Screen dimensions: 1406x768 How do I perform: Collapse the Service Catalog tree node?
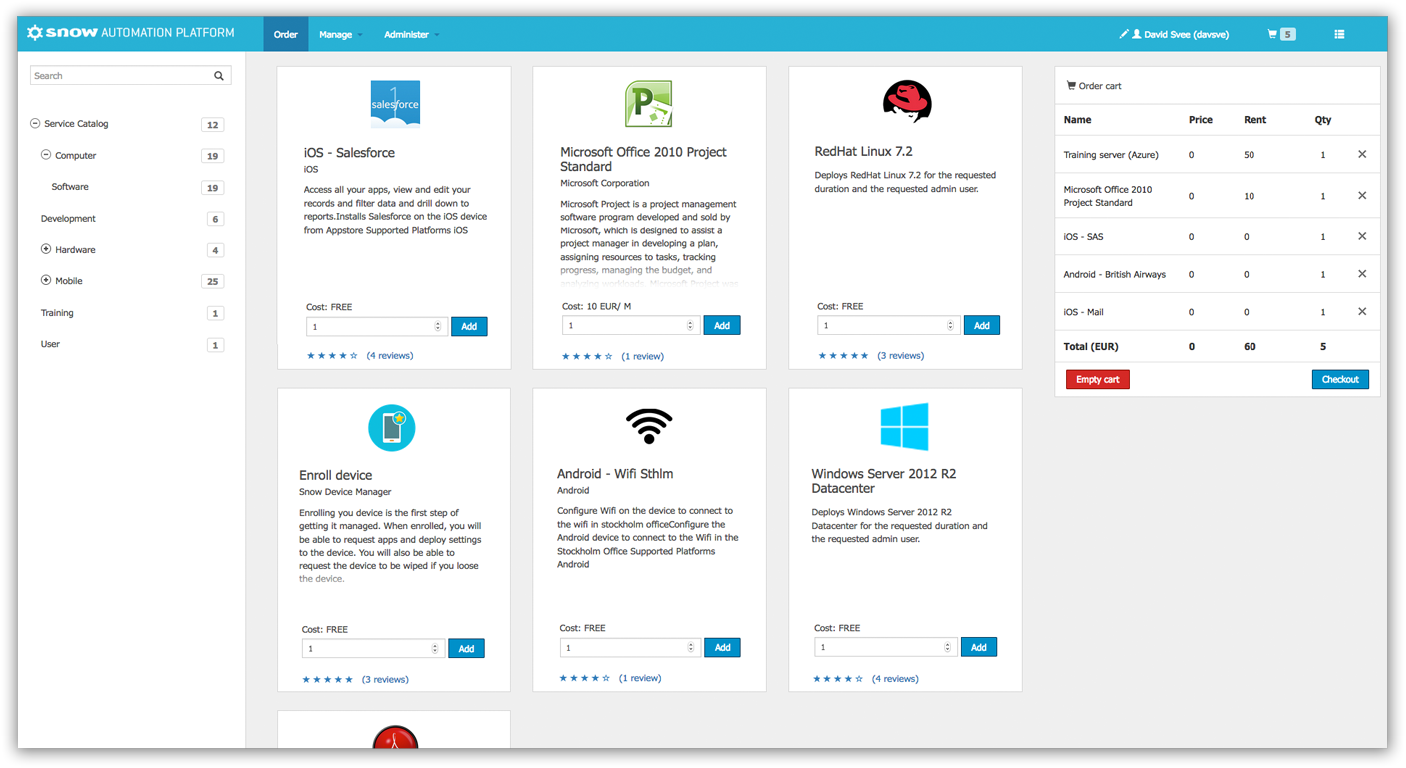[x=35, y=124]
